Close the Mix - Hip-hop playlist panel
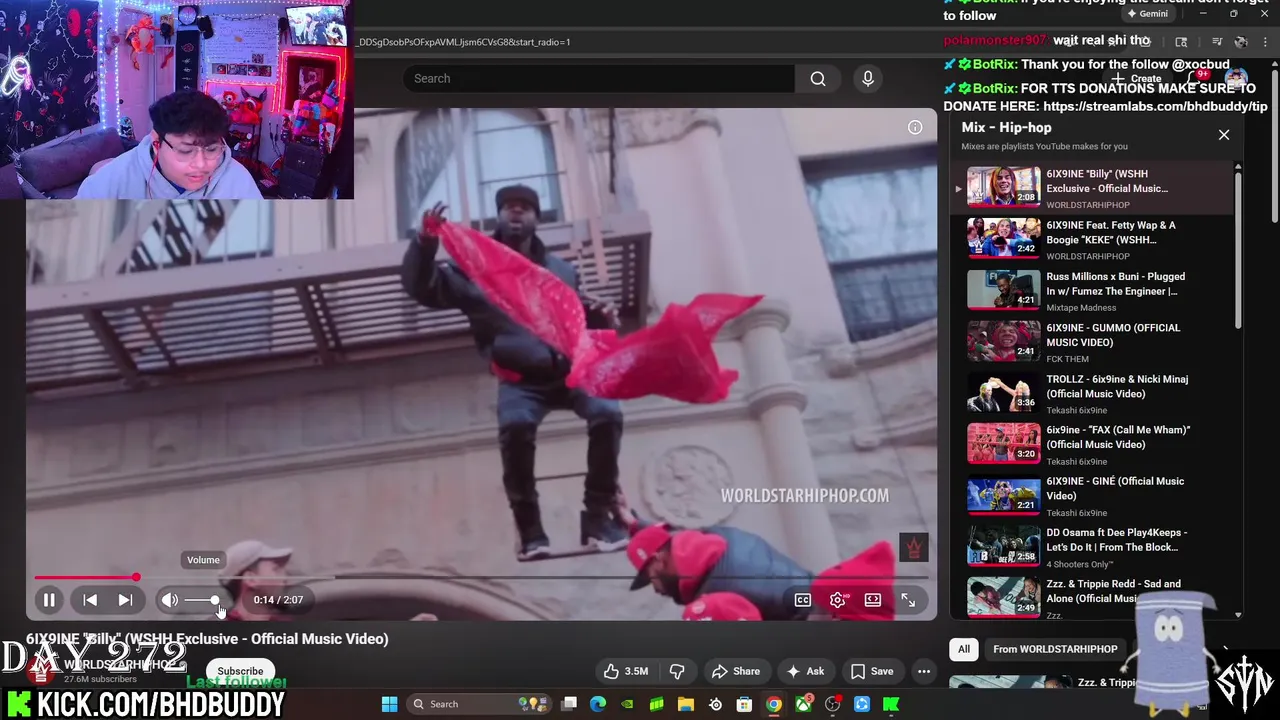Screen dimensions: 1280x720 1224,135
